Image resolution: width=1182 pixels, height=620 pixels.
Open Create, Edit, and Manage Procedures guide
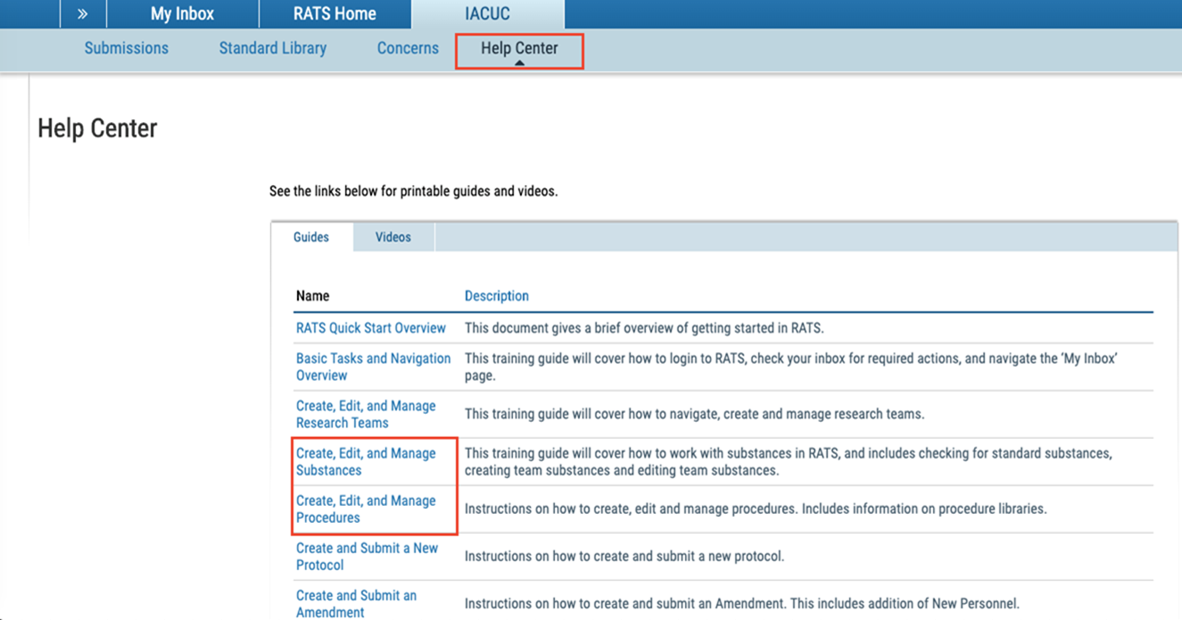pyautogui.click(x=366, y=509)
